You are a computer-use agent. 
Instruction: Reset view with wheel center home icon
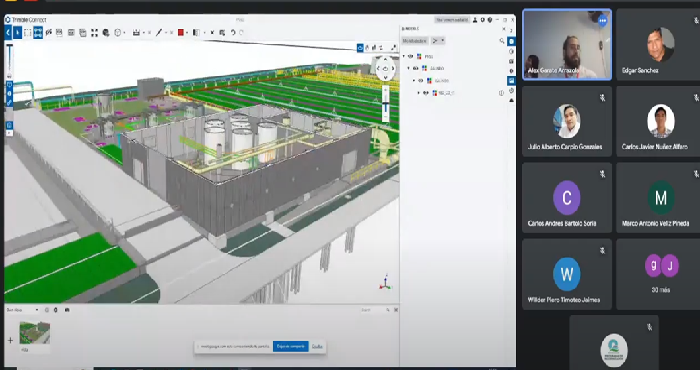coord(385,68)
